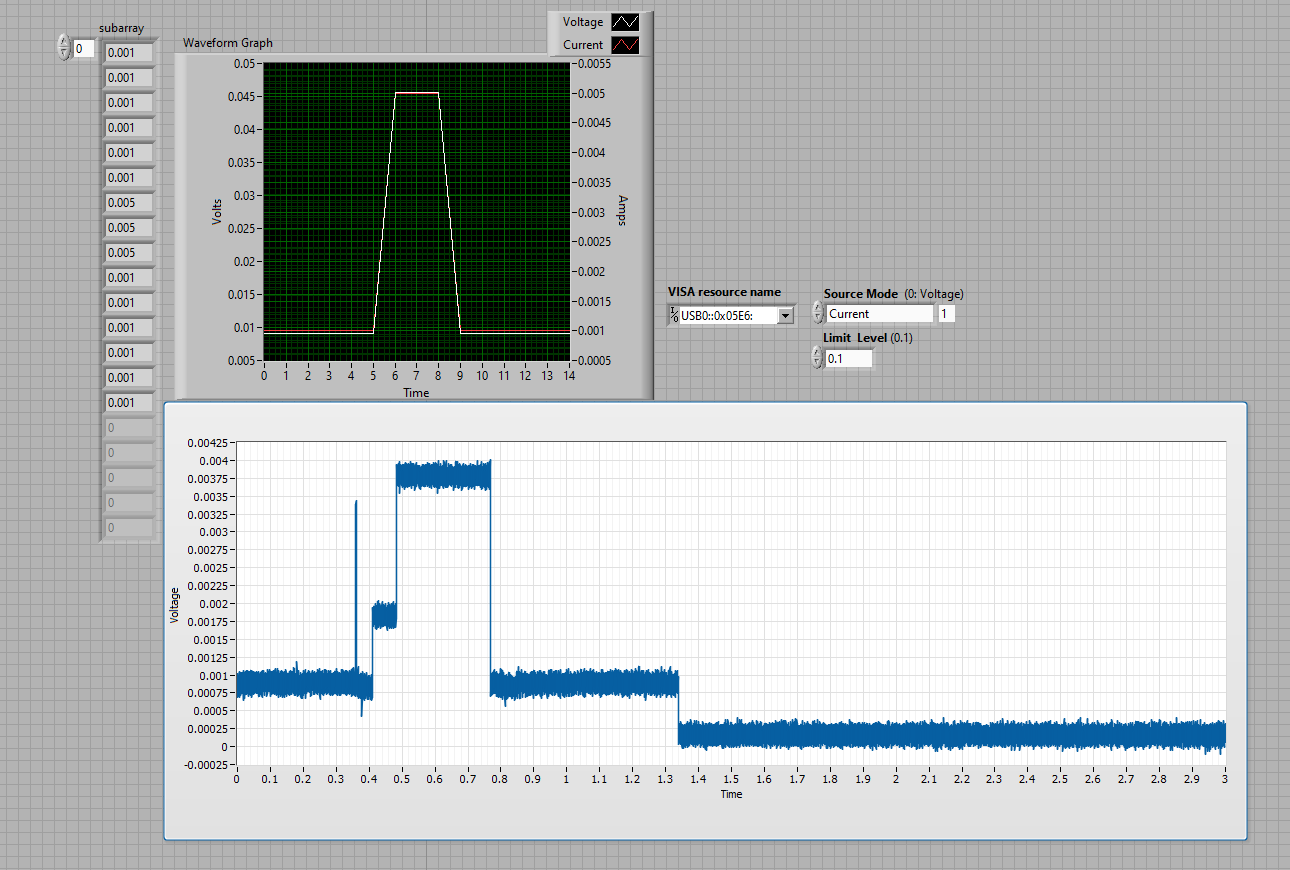This screenshot has height=870, width=1290.
Task: Increase Limit Level using up arrow
Action: (x=818, y=353)
